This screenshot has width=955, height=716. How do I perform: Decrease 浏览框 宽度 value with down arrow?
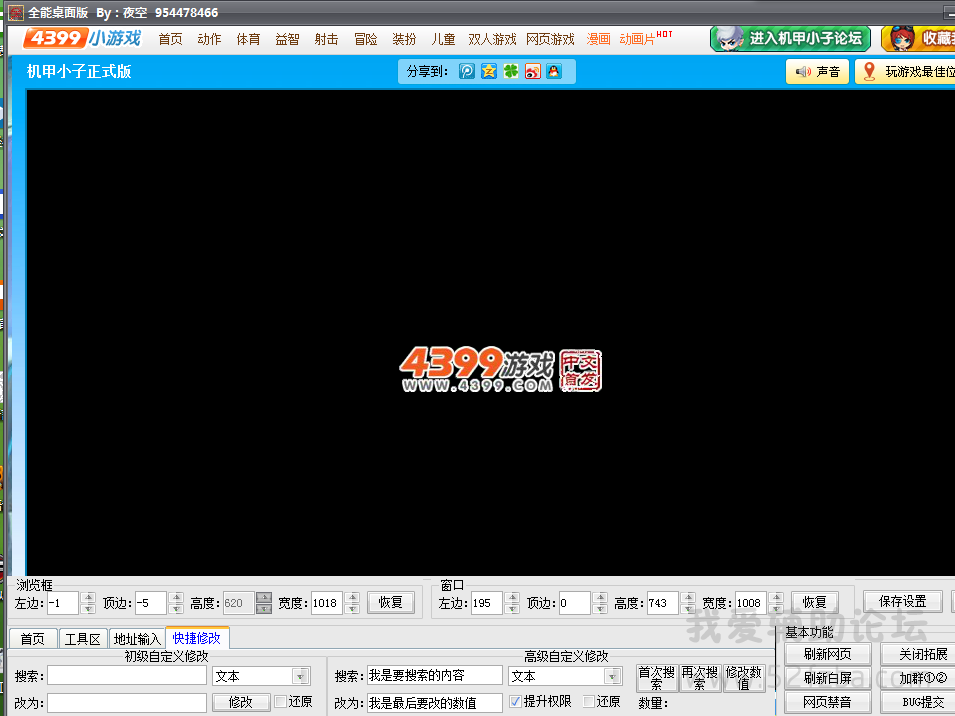pyautogui.click(x=352, y=608)
